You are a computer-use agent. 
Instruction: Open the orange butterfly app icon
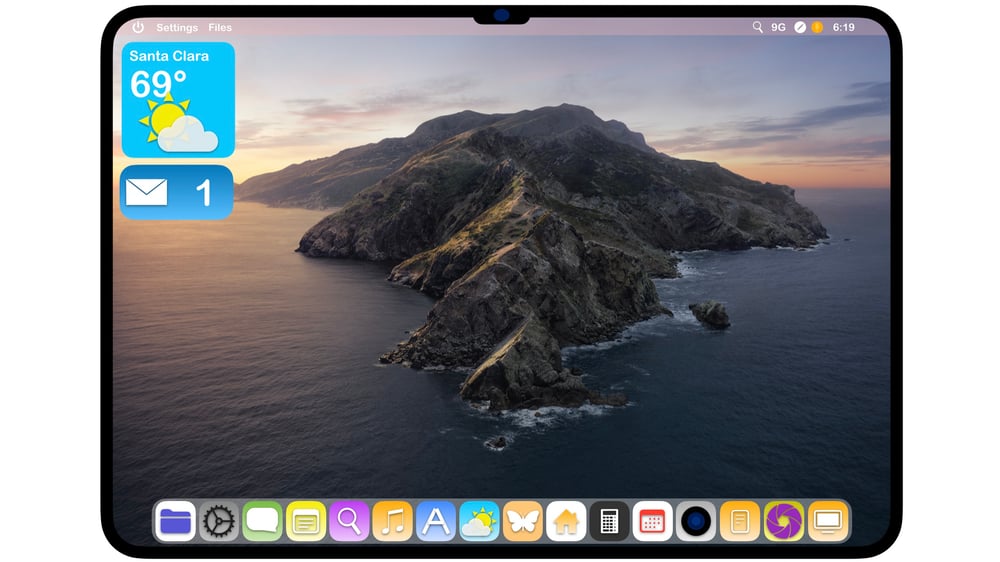point(522,521)
